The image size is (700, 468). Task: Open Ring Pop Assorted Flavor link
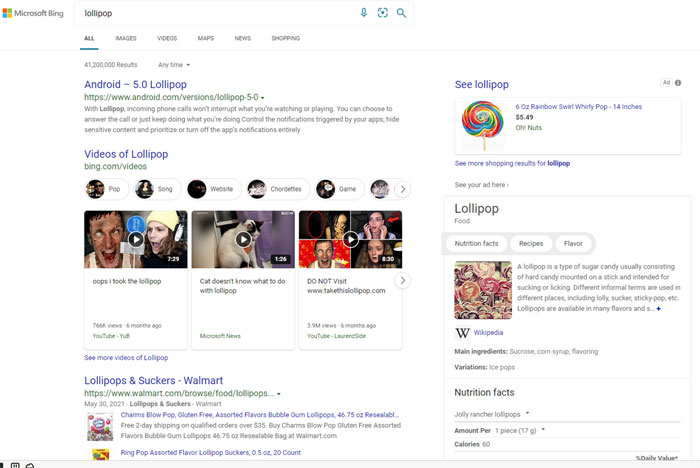tap(210, 452)
